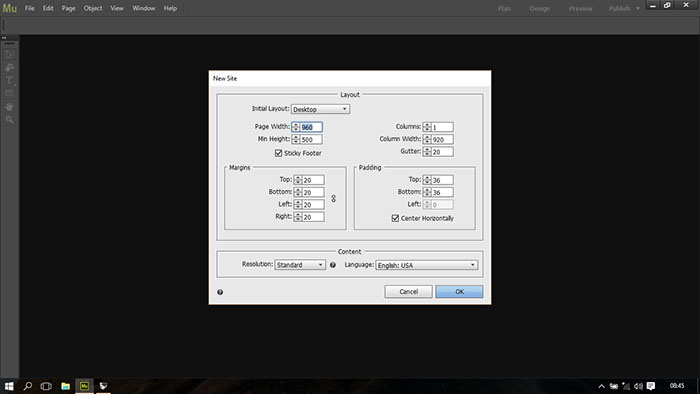Click the help icon at dialog bottom-left
Viewport: 700px width, 394px height.
220,292
